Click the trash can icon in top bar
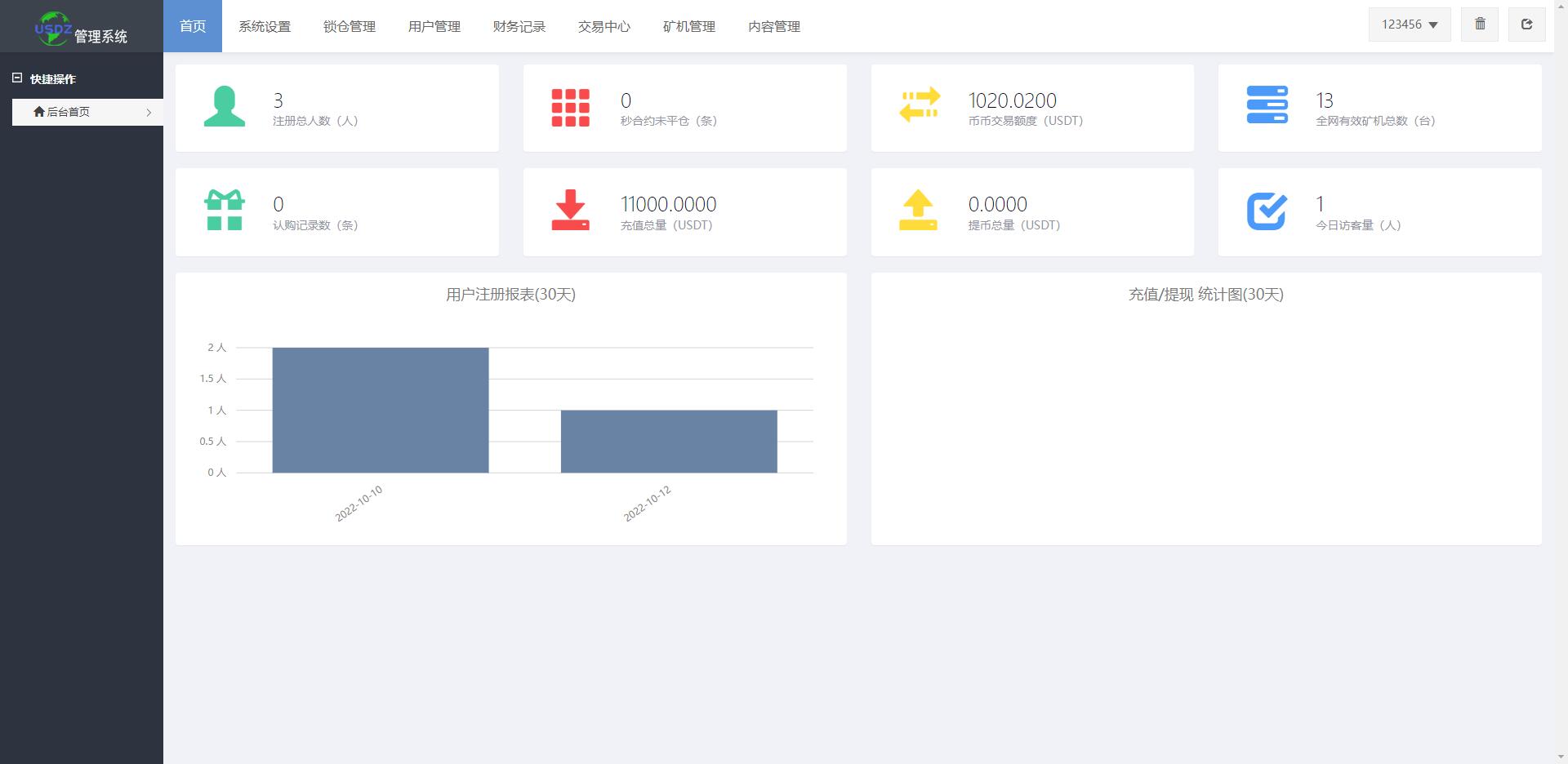 [x=1480, y=24]
